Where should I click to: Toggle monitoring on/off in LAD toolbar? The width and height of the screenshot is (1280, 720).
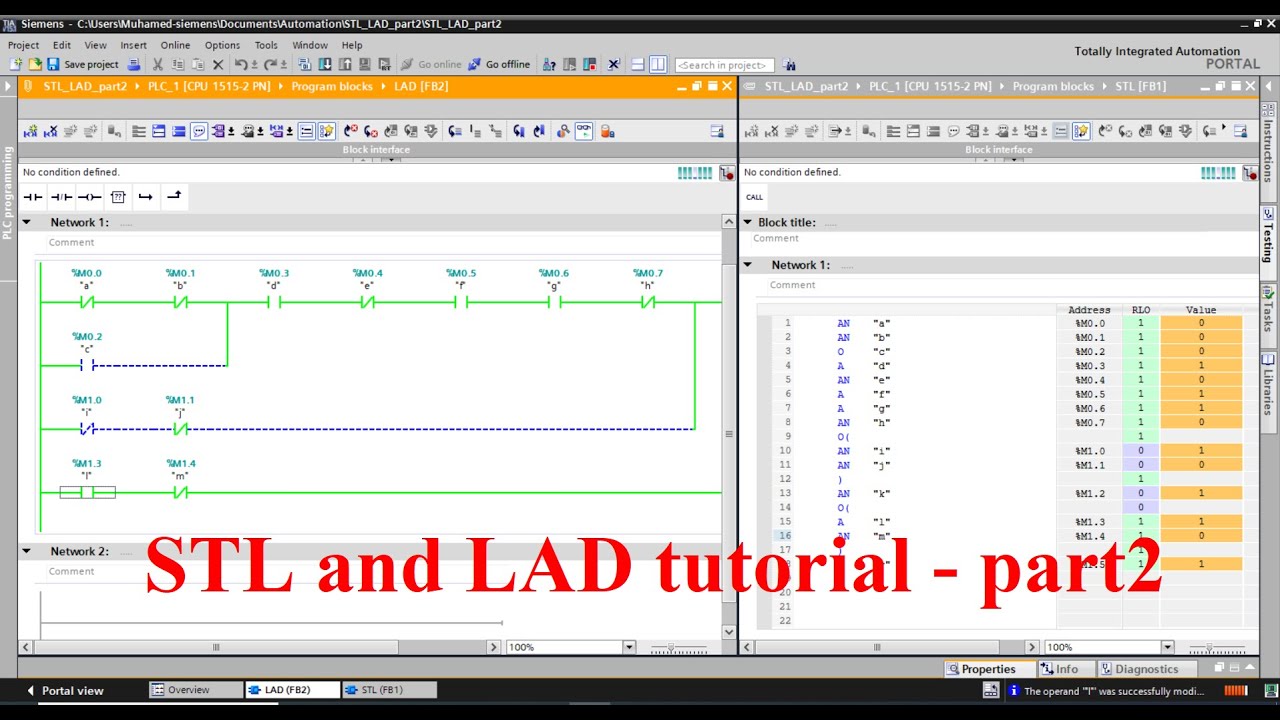click(x=584, y=131)
